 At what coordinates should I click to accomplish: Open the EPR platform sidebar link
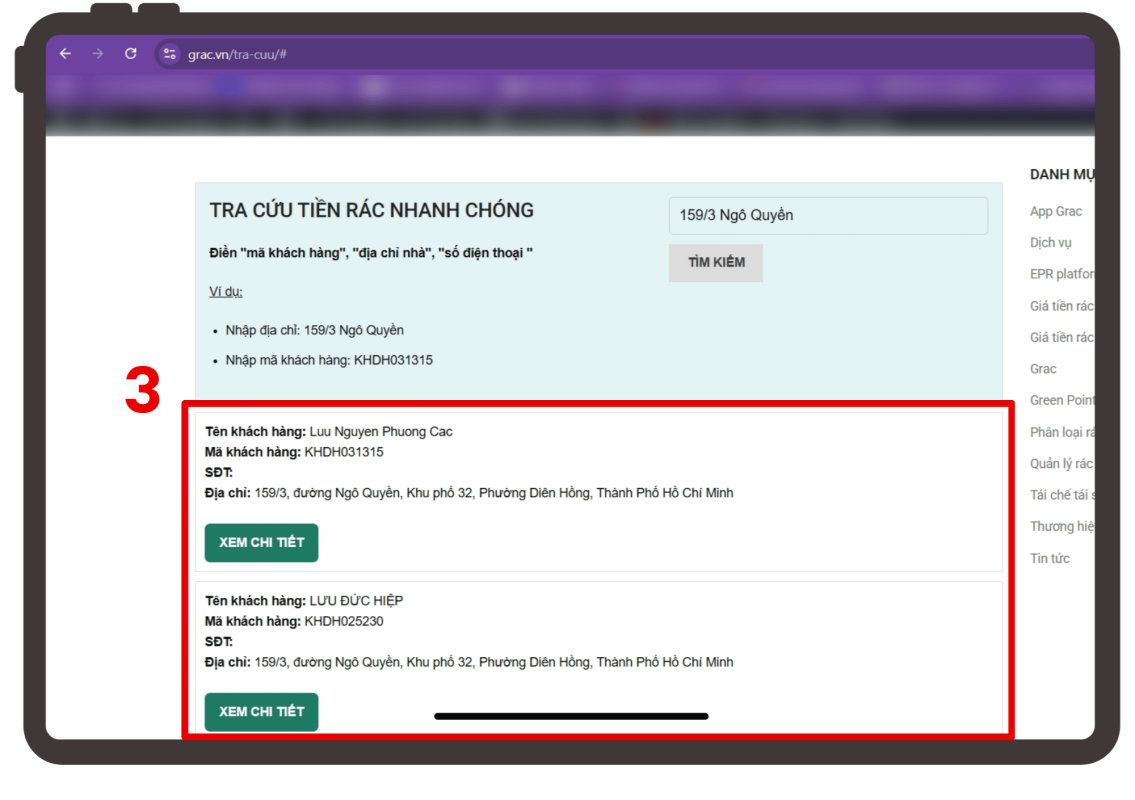1062,274
